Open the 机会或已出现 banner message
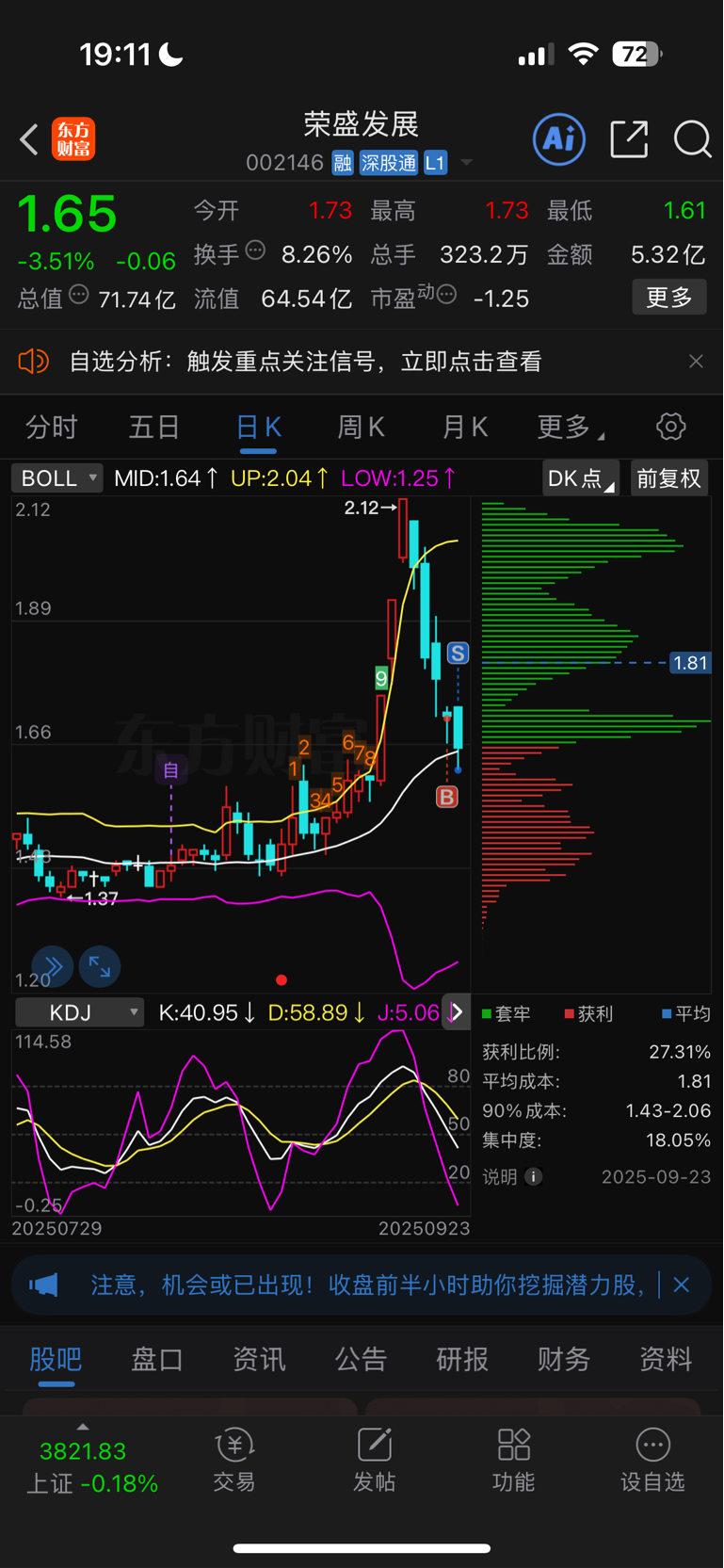This screenshot has height=1568, width=724. pyautogui.click(x=367, y=1285)
